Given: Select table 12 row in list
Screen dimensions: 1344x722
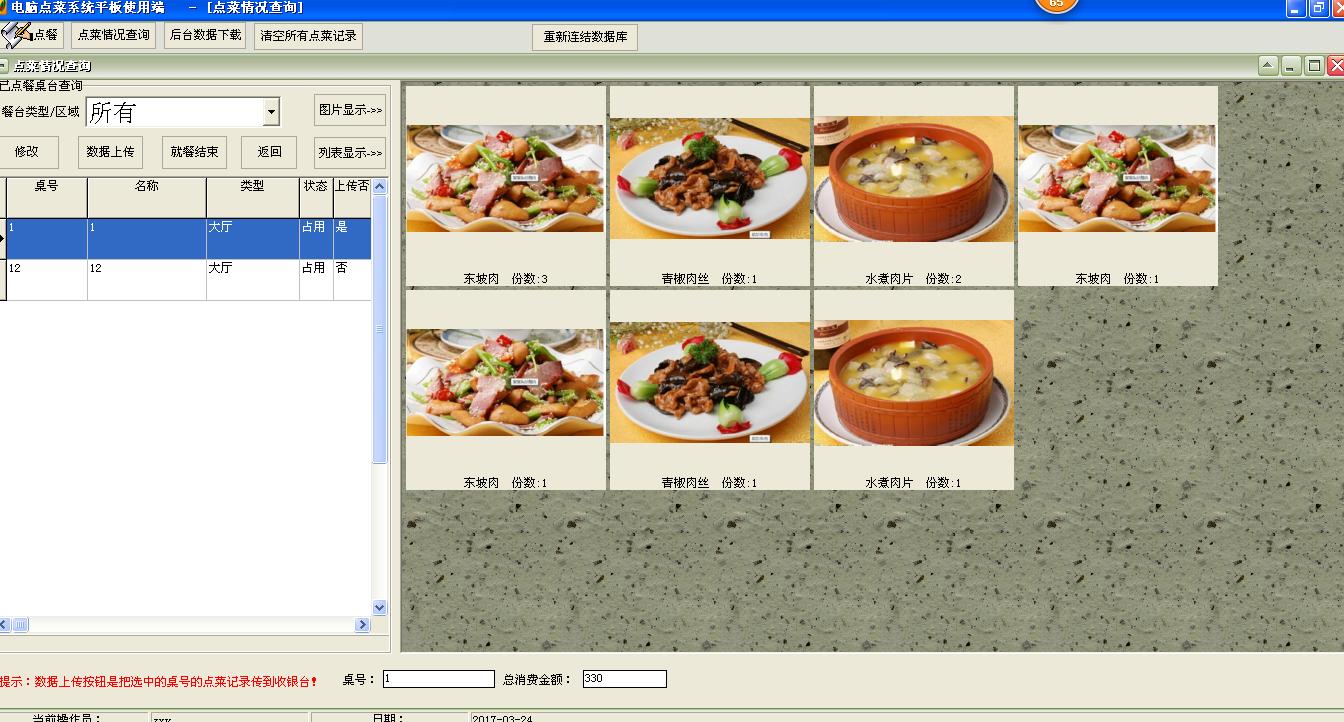Looking at the screenshot, I should (x=150, y=279).
